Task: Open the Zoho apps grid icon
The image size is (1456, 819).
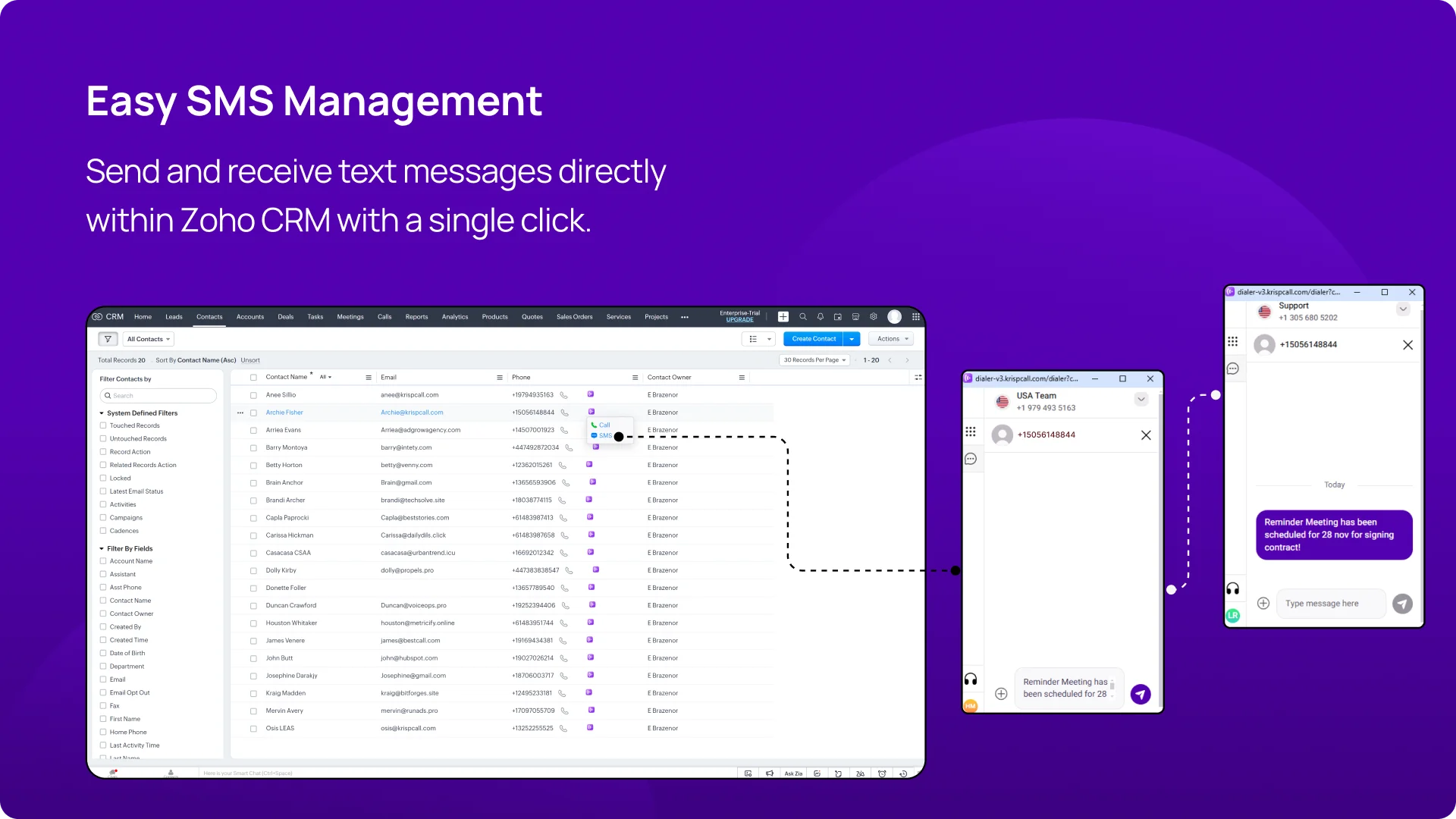Action: point(916,317)
